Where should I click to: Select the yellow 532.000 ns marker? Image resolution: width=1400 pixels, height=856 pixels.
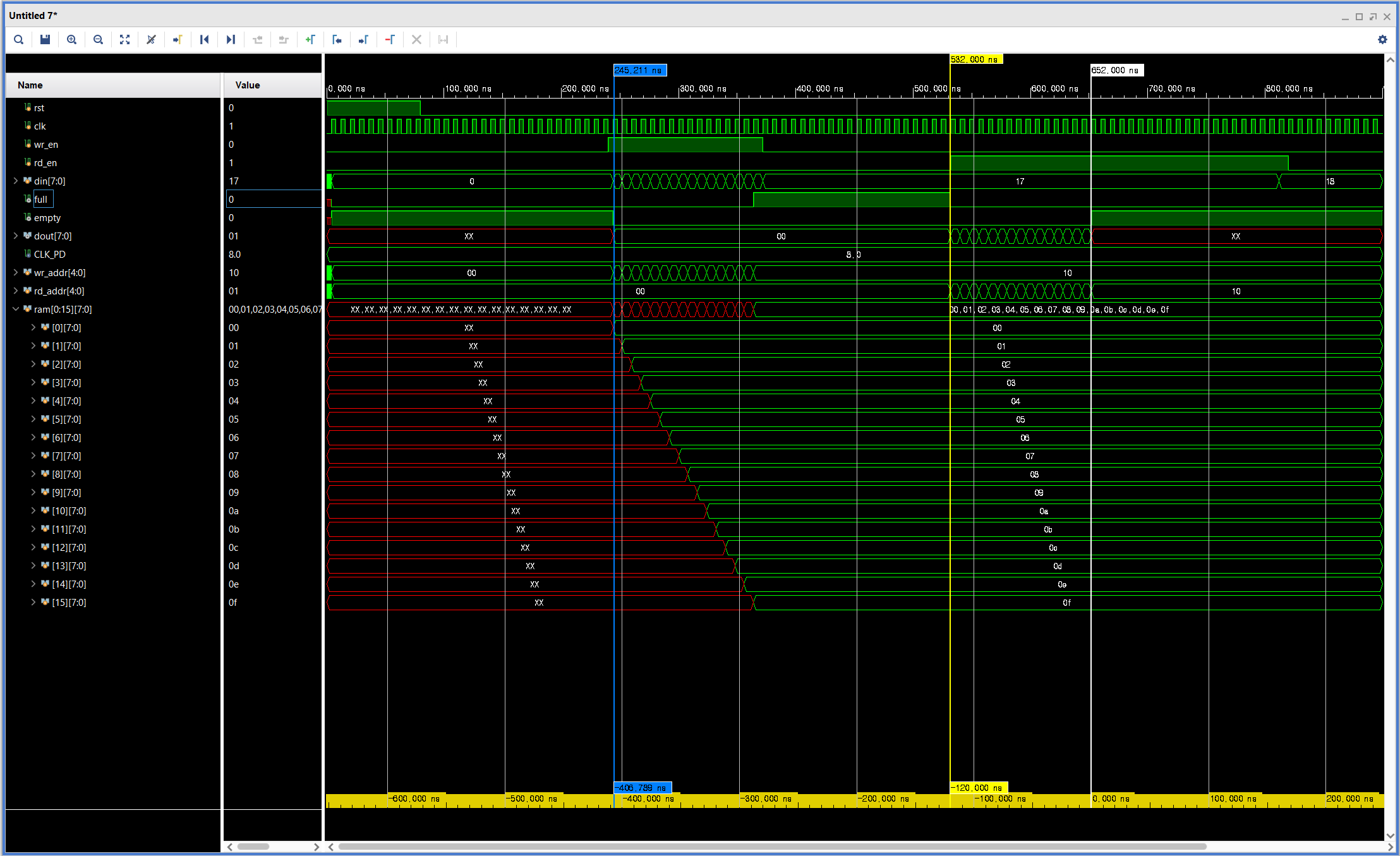point(976,59)
